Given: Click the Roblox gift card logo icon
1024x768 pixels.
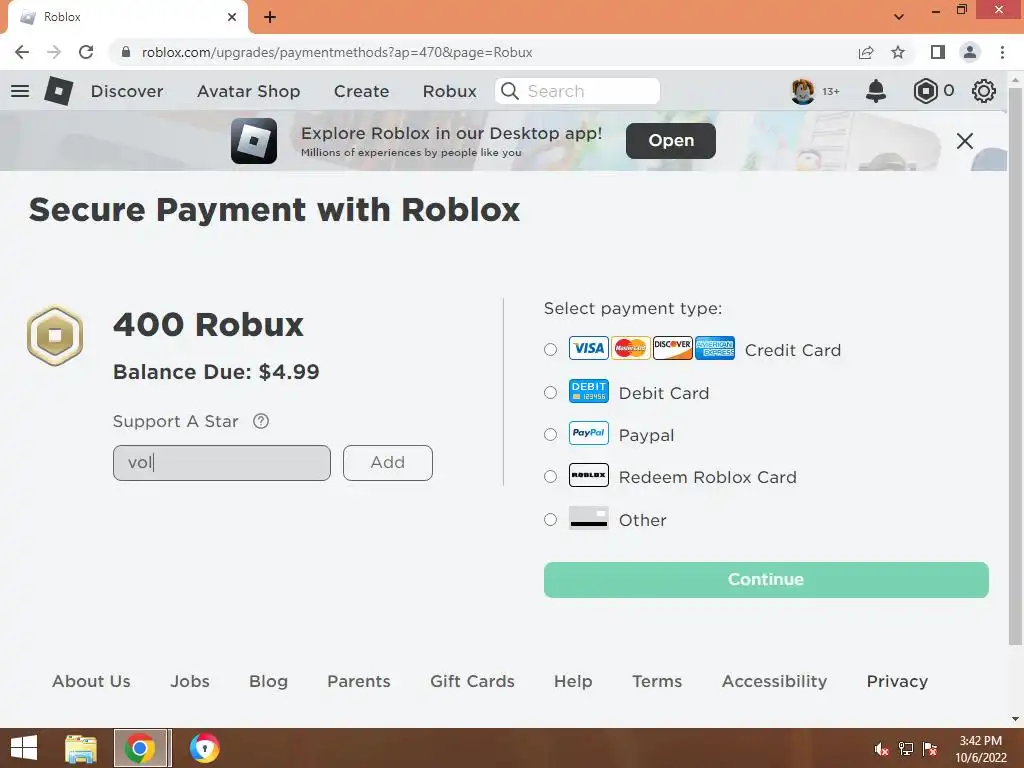Looking at the screenshot, I should [x=588, y=475].
